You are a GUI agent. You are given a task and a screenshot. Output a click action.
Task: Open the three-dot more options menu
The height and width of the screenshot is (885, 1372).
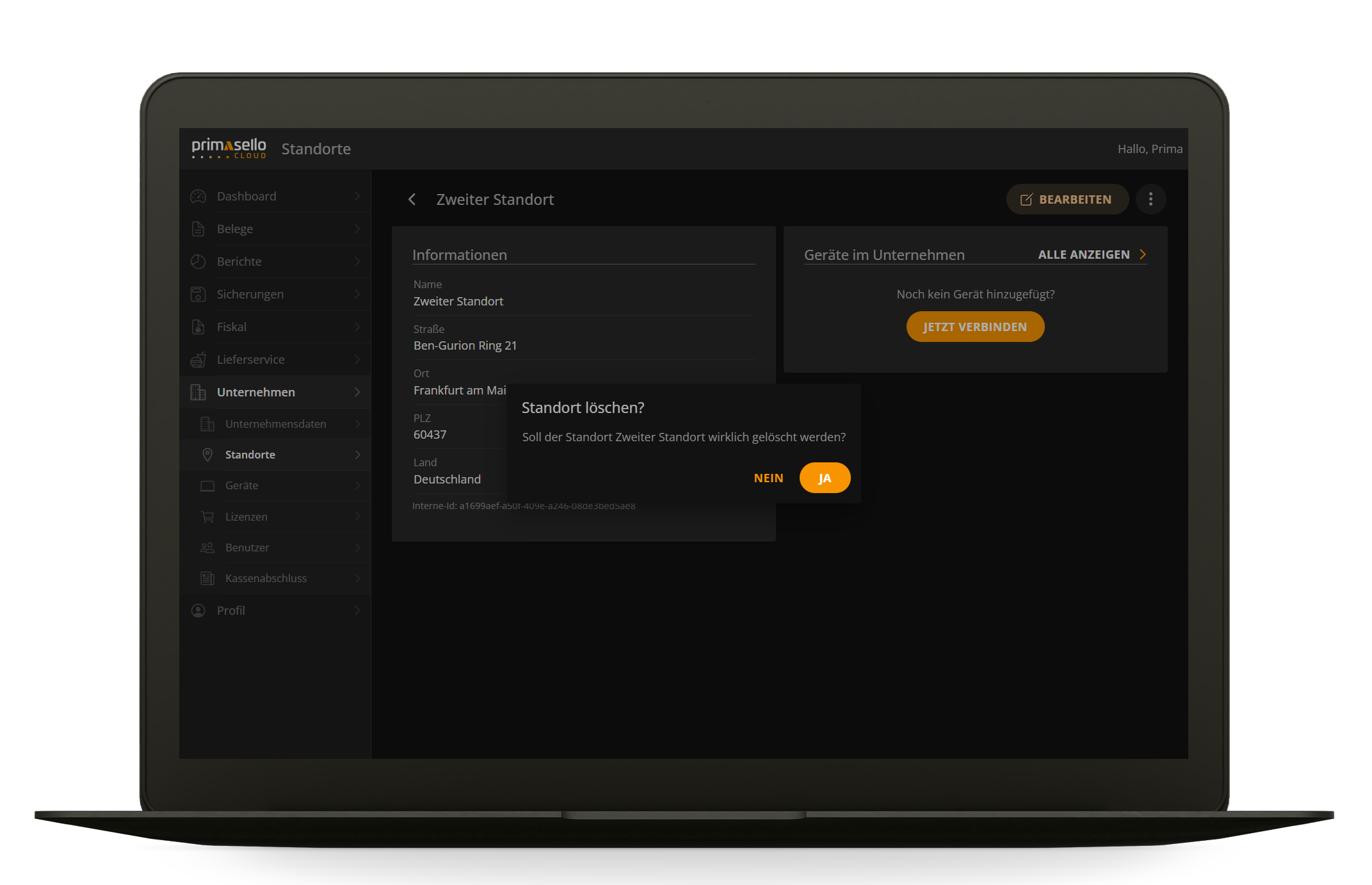pos(1150,199)
